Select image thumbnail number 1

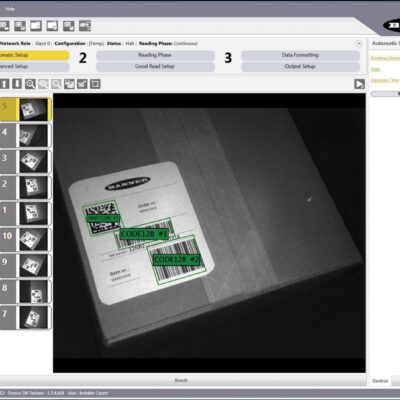(x=26, y=213)
